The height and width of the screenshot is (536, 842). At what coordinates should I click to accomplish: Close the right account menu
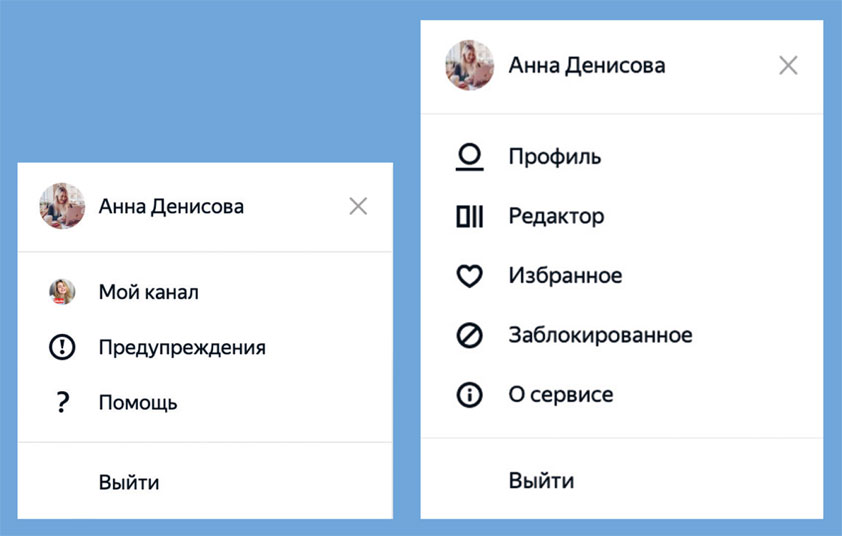click(x=788, y=66)
